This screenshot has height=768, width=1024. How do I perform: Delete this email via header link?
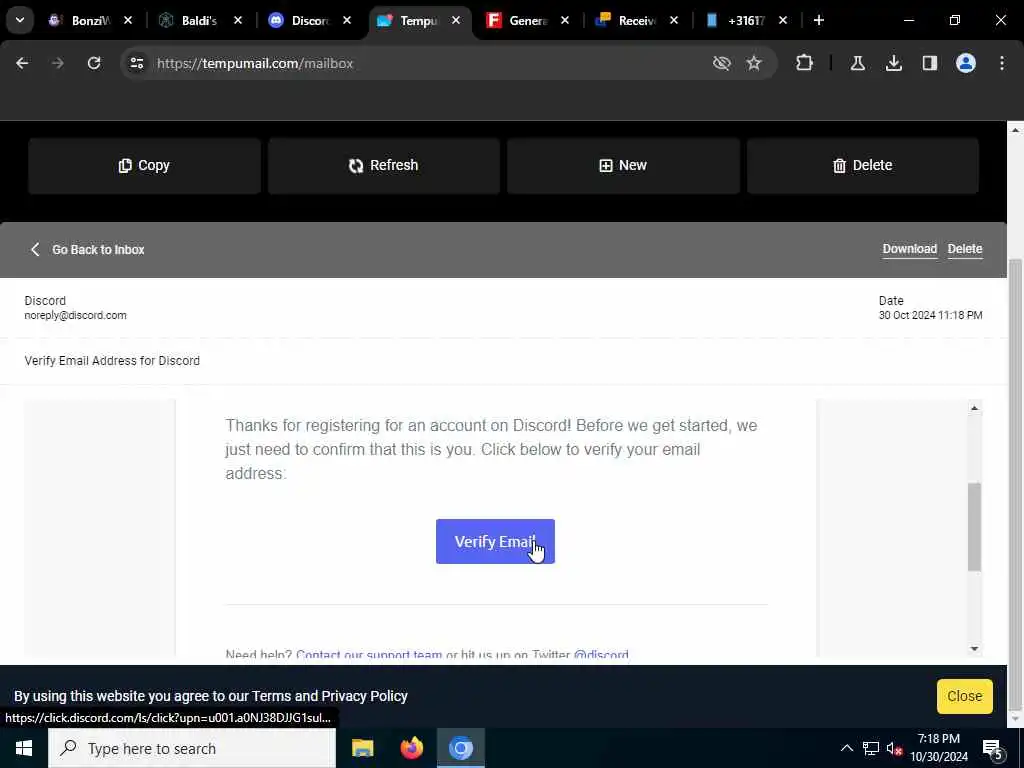tap(965, 249)
